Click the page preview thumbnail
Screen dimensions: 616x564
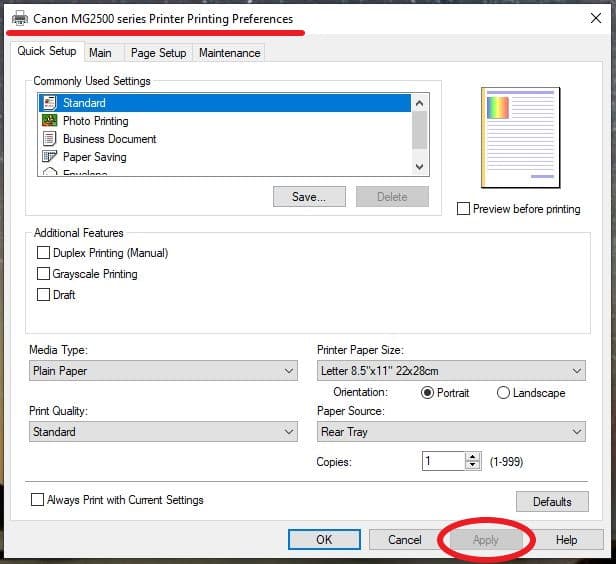[x=520, y=137]
